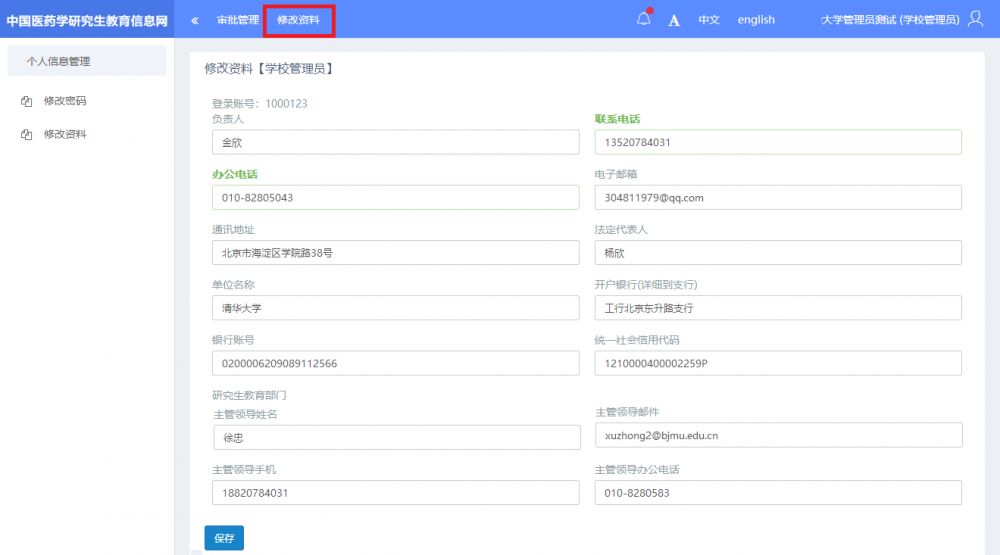
Task: Click the icon beside 修改密码
Action: click(x=27, y=101)
